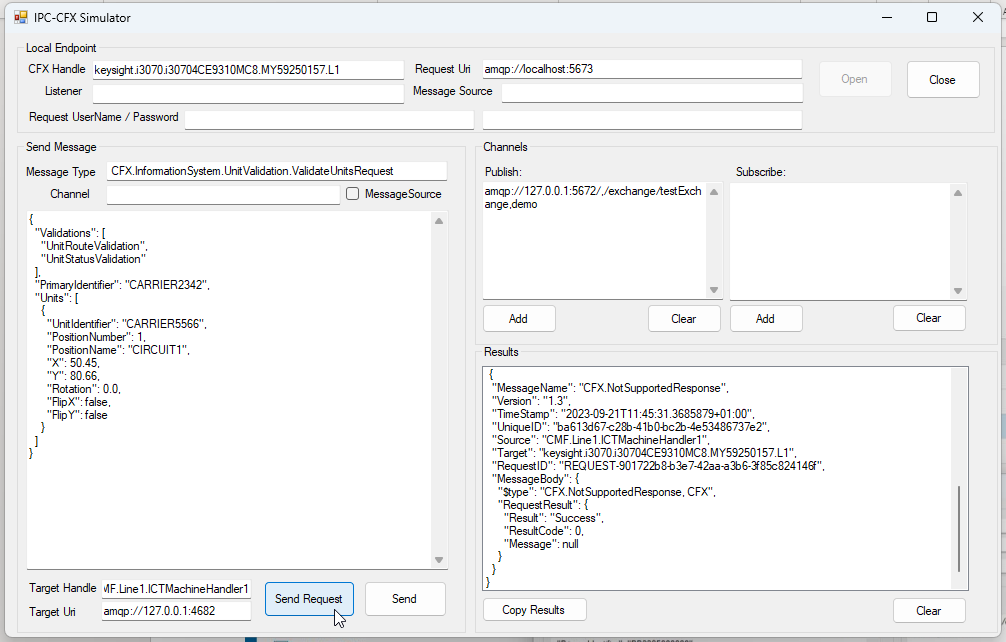
Task: Click the "TimeStamp" result line
Action: coord(624,414)
